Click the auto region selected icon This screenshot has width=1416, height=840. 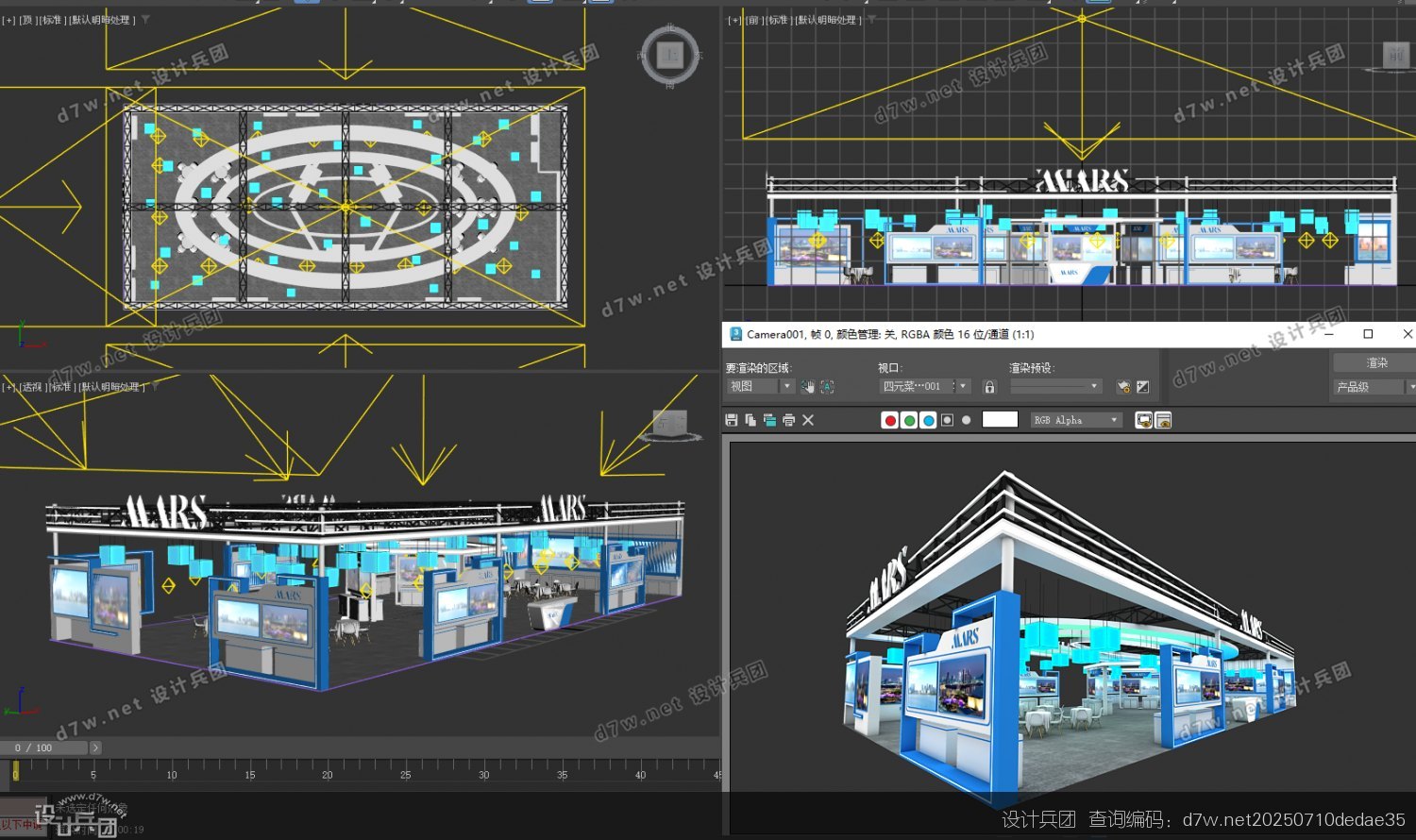(x=827, y=386)
